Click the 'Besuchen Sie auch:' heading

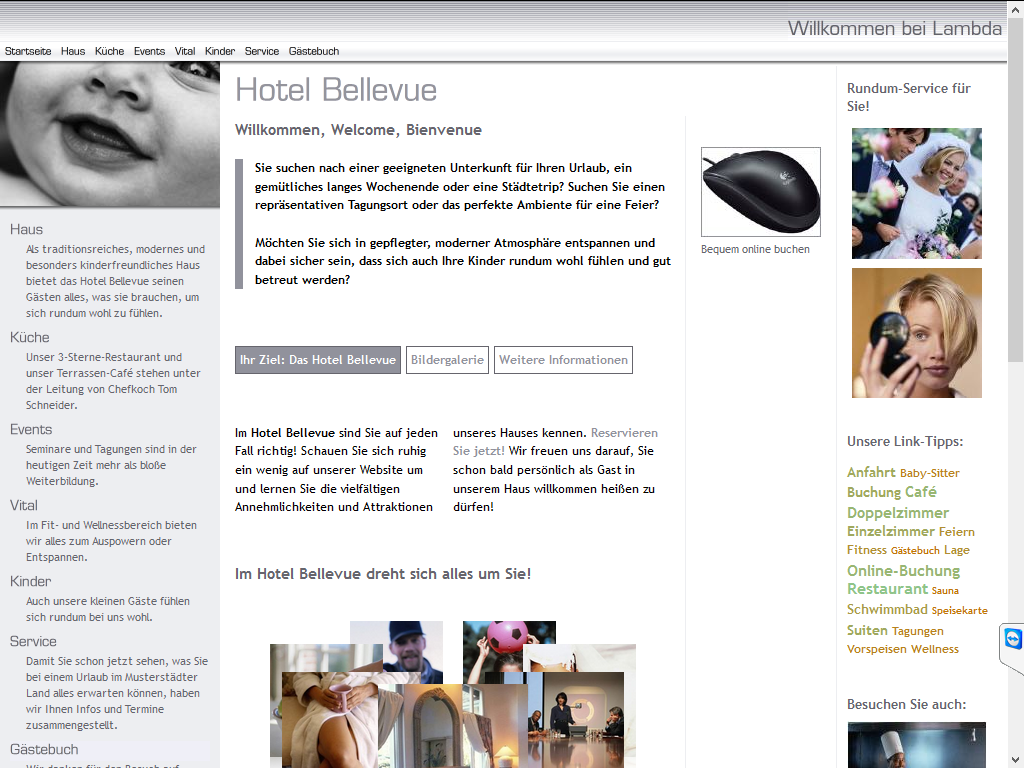[906, 705]
